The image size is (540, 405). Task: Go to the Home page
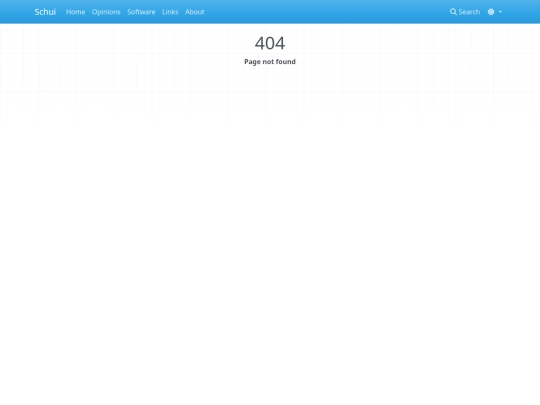pyautogui.click(x=75, y=12)
